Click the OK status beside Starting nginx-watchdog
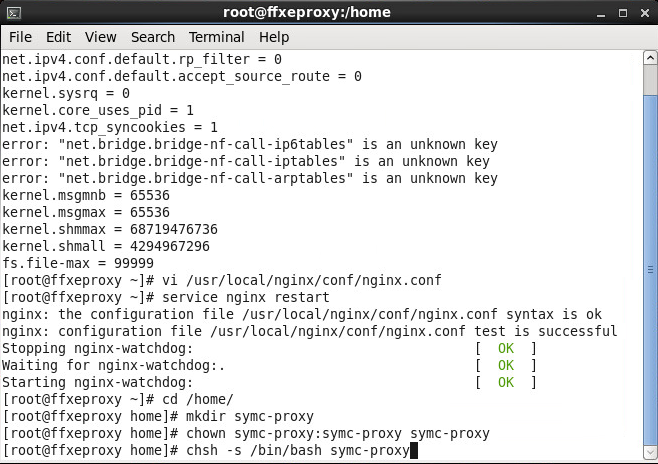Image resolution: width=658 pixels, height=464 pixels. (x=505, y=382)
